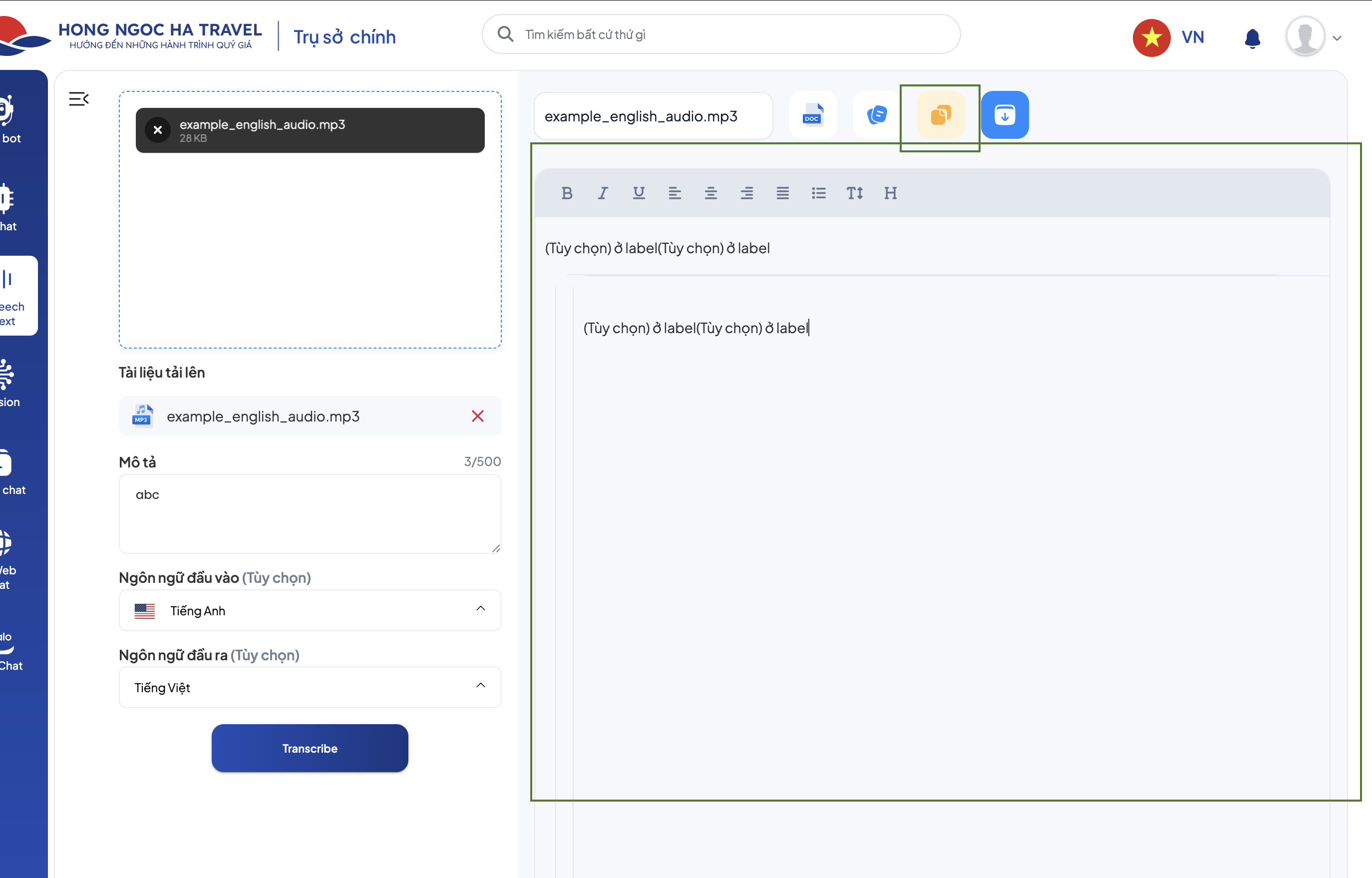The image size is (1372, 878).
Task: Click the blue download icon button
Action: coord(1005,114)
